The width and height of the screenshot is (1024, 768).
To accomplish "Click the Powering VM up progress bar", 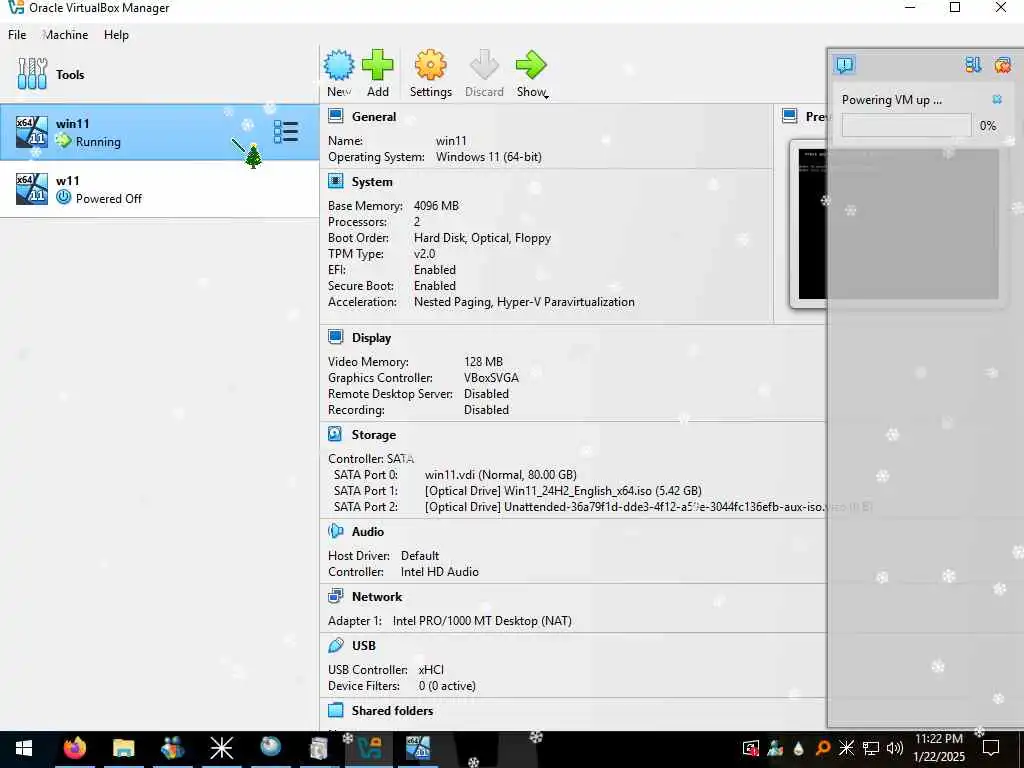I will click(906, 125).
